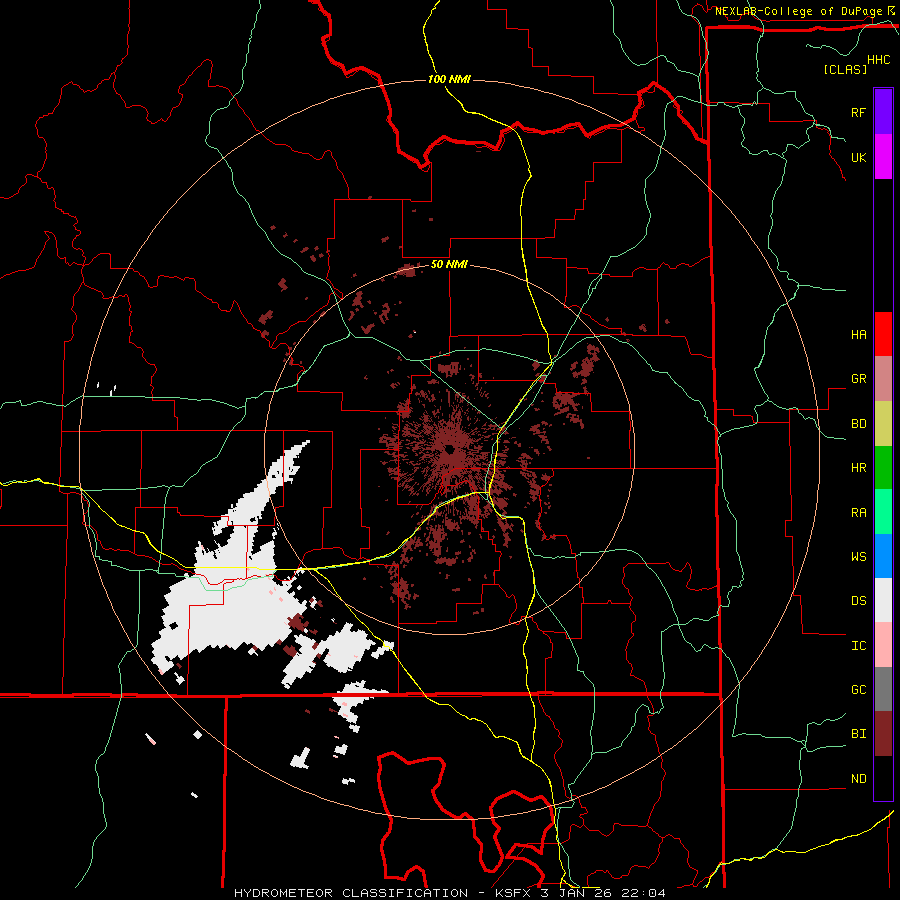Image resolution: width=900 pixels, height=900 pixels.
Task: Click the HA legend label
Action: 858,335
